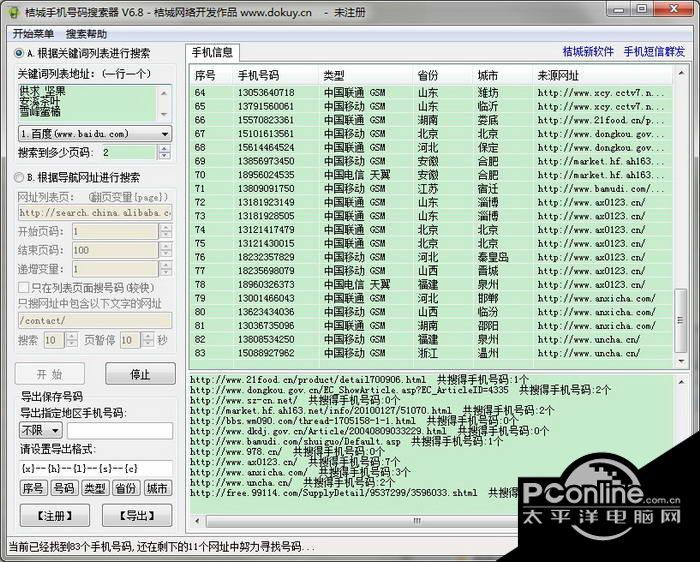Minimize the window
Viewport: 700px width, 562px height.
tap(618, 9)
